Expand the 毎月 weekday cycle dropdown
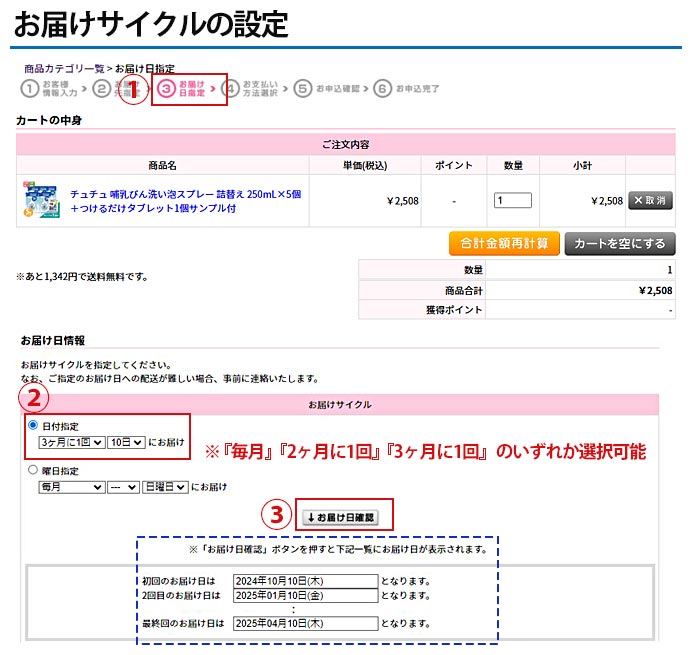The width and height of the screenshot is (700, 655). point(70,487)
